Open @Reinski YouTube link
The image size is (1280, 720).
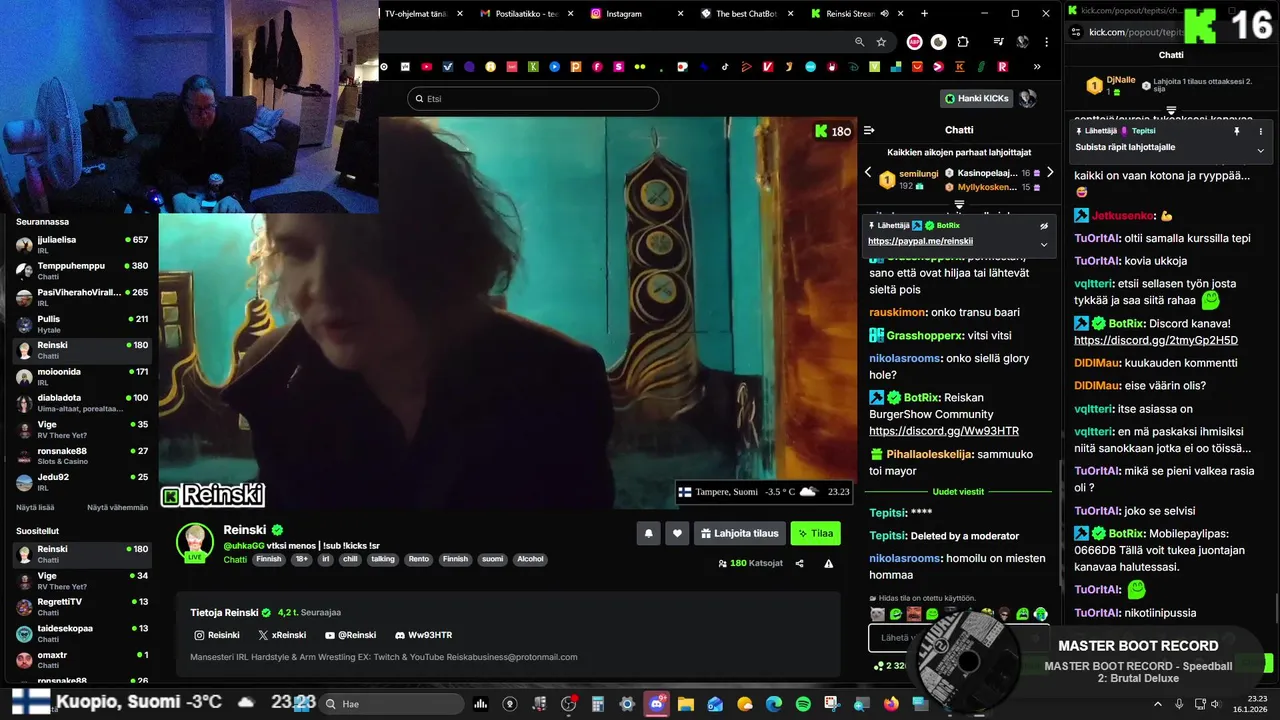(350, 635)
